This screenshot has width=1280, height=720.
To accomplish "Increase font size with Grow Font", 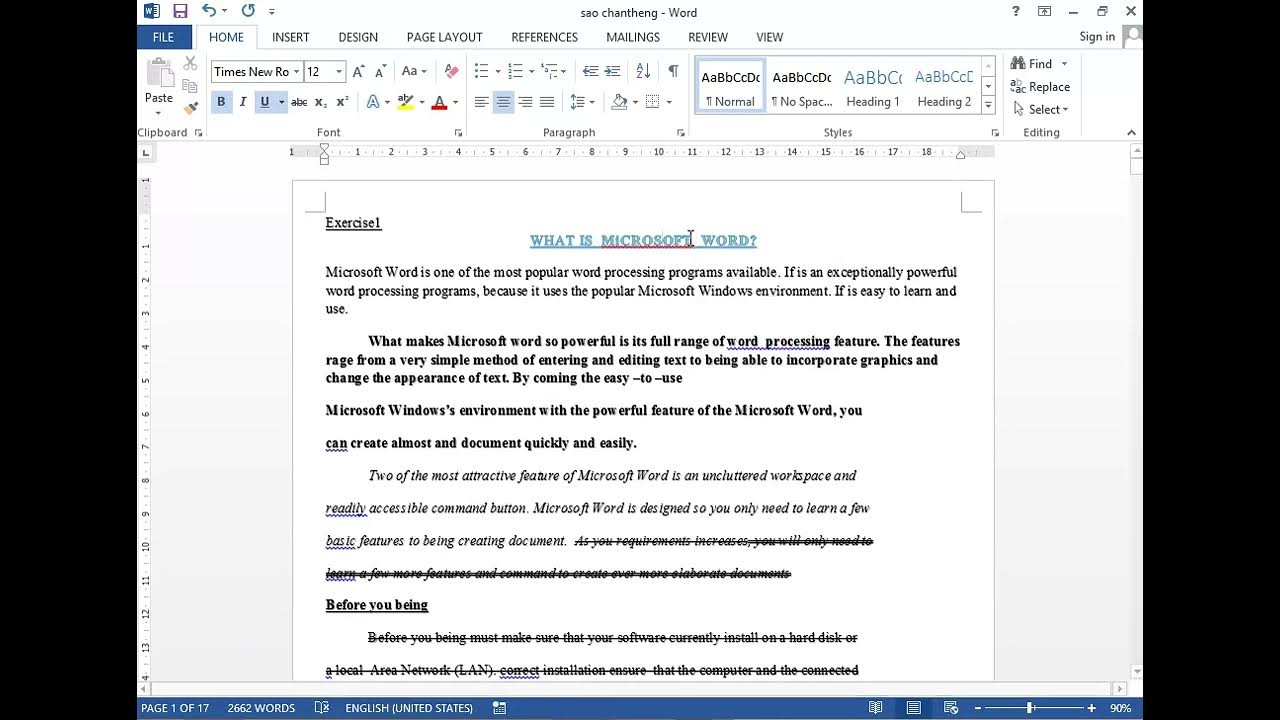I will point(359,71).
